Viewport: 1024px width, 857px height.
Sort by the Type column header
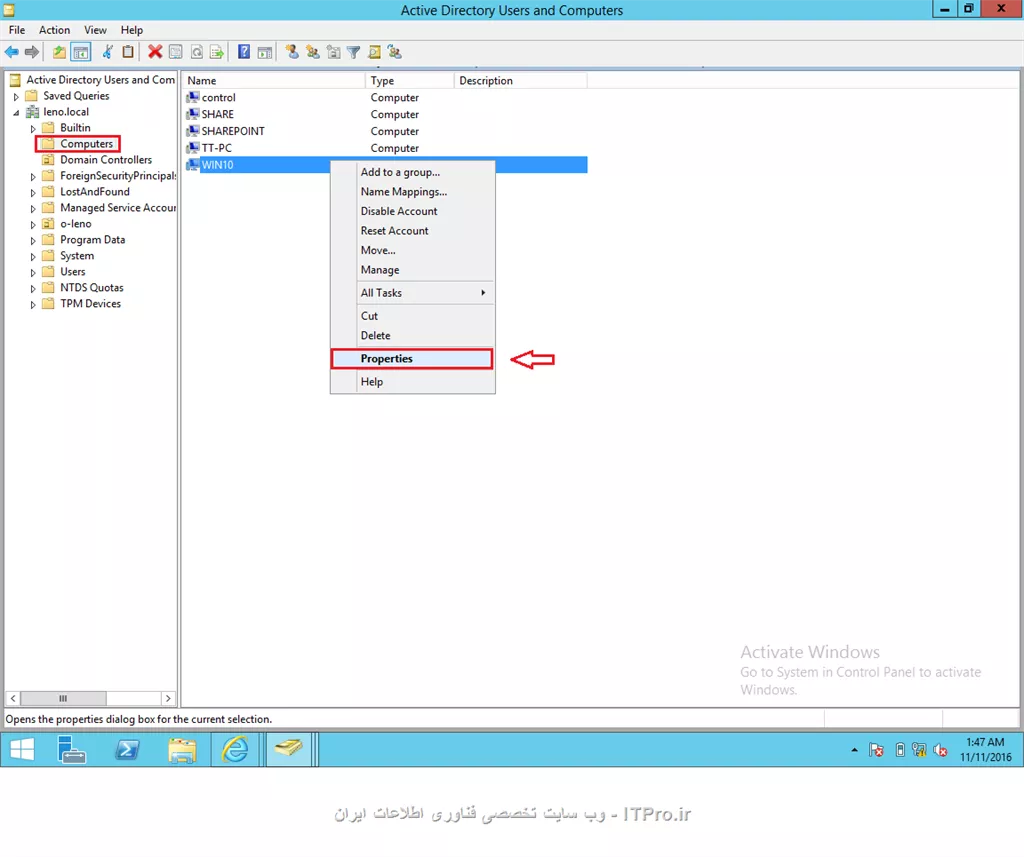click(x=410, y=80)
